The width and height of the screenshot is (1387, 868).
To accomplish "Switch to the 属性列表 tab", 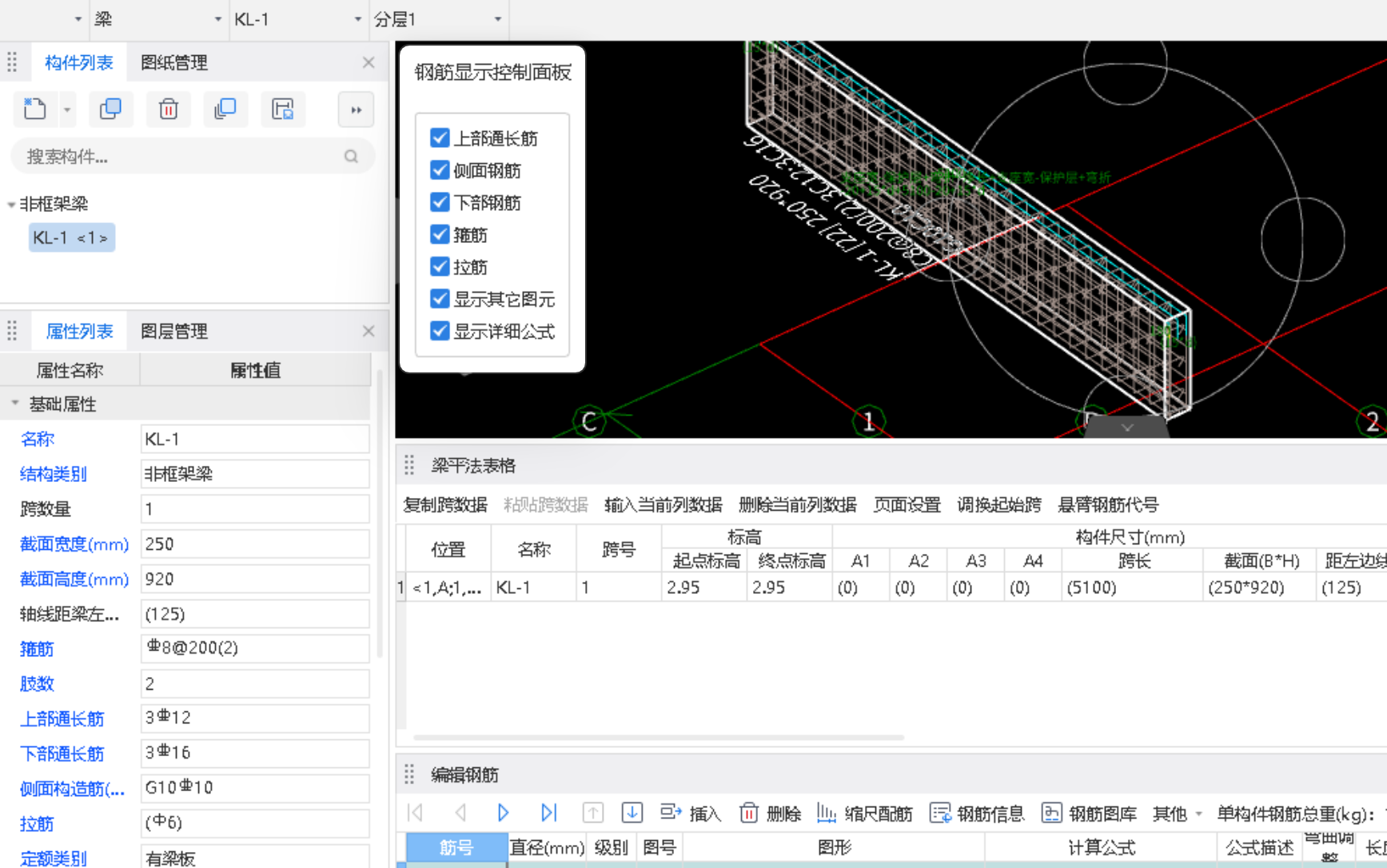I will click(x=79, y=331).
